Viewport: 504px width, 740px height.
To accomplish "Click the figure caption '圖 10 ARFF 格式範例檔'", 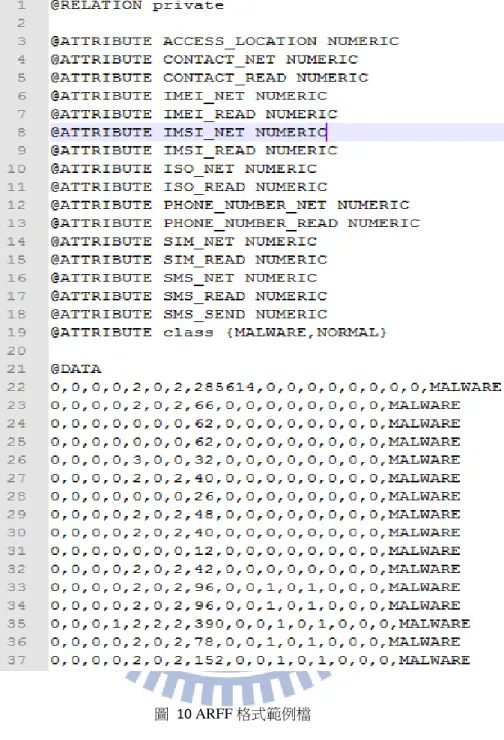I will [233, 714].
